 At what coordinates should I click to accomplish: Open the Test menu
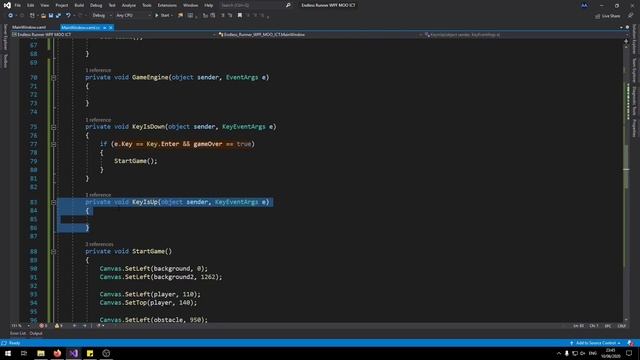point(112,5)
